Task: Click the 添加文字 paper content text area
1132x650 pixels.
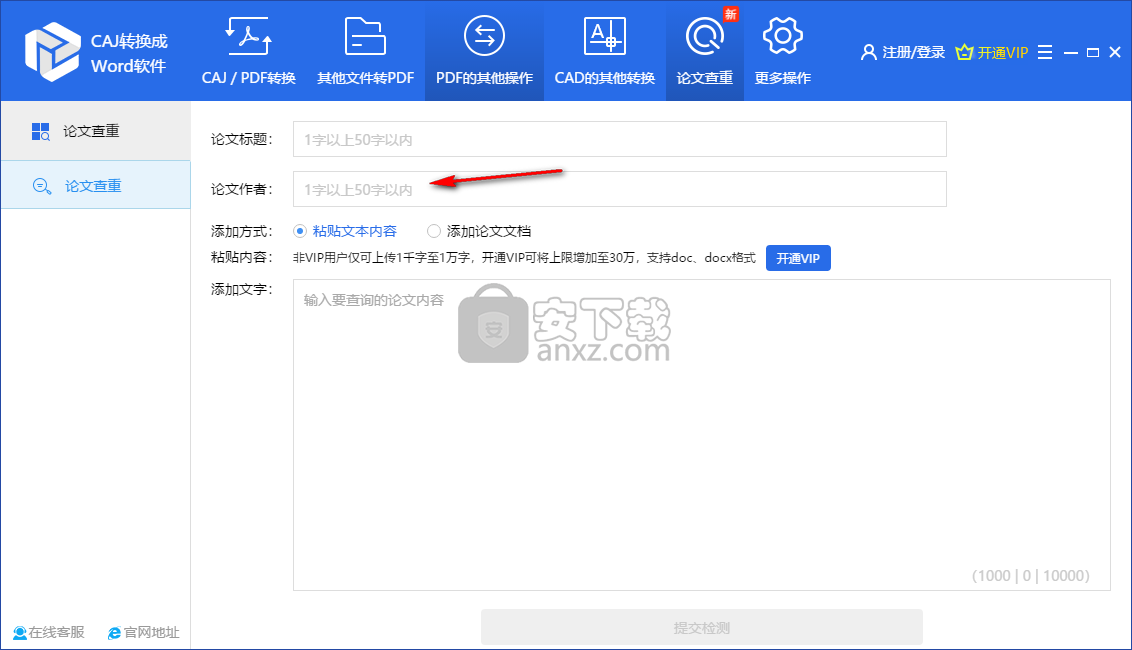Action: (x=701, y=435)
